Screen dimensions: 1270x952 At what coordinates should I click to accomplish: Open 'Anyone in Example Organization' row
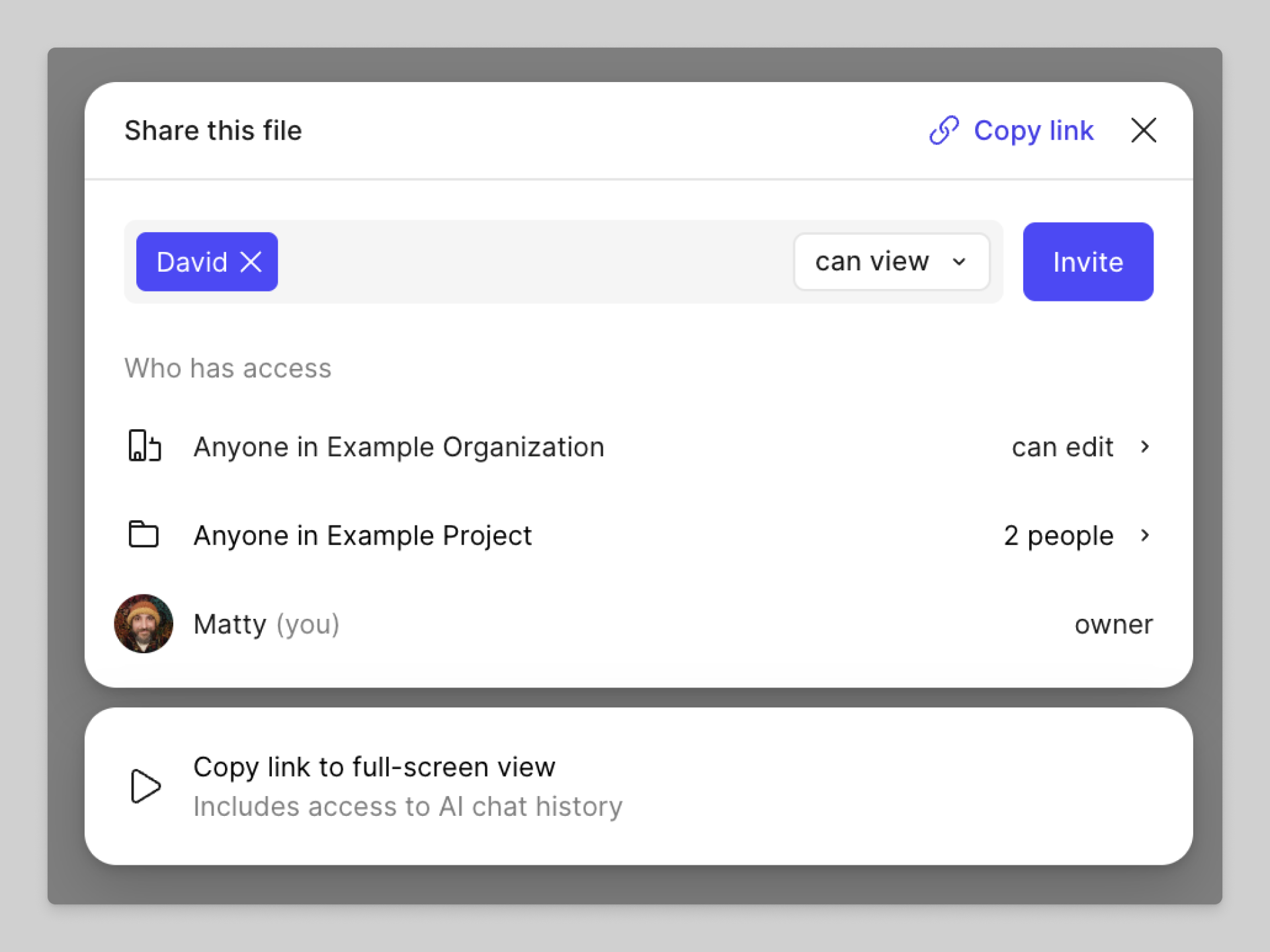pos(398,447)
